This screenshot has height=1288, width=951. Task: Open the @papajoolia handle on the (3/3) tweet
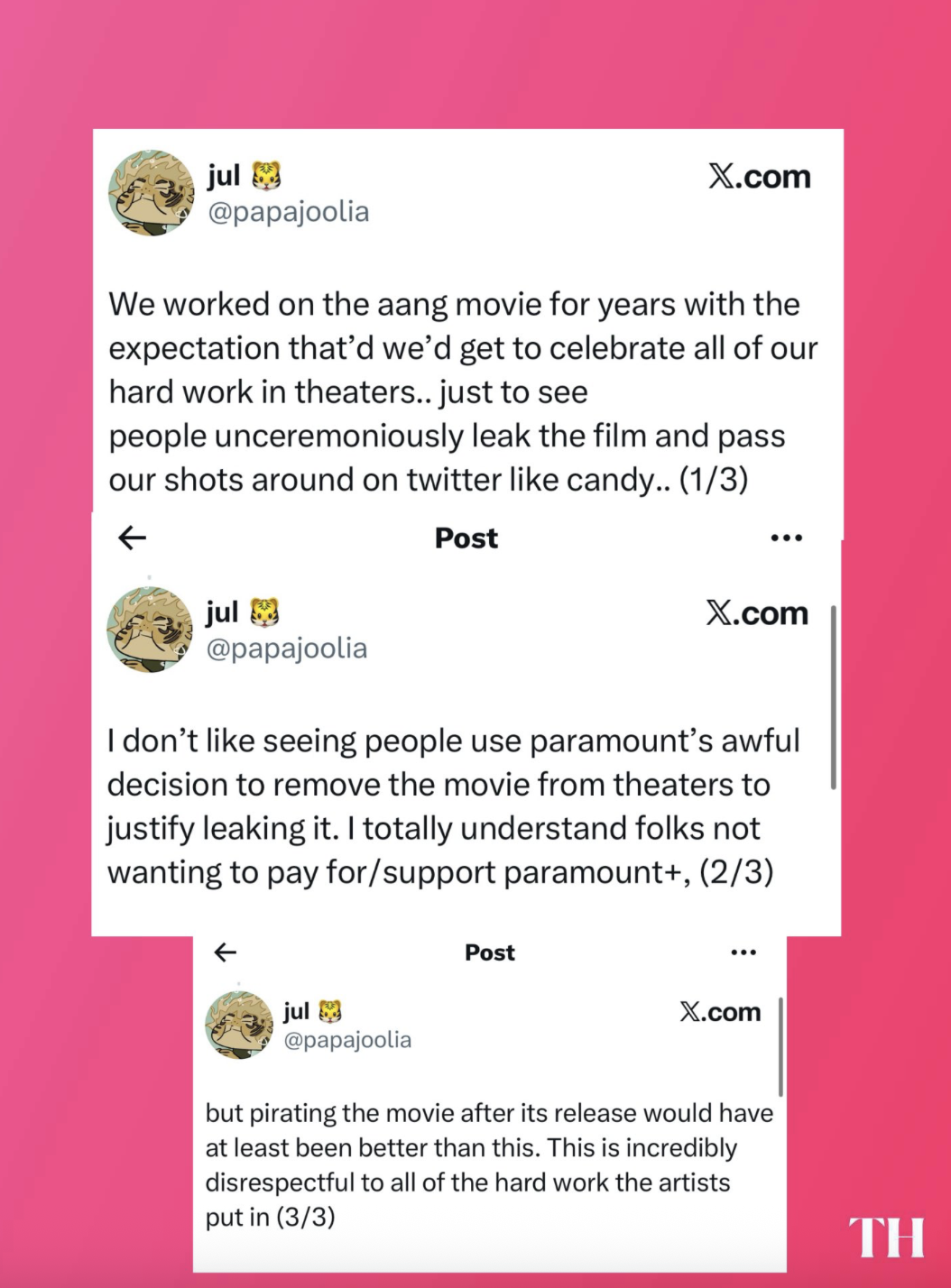coord(347,1040)
